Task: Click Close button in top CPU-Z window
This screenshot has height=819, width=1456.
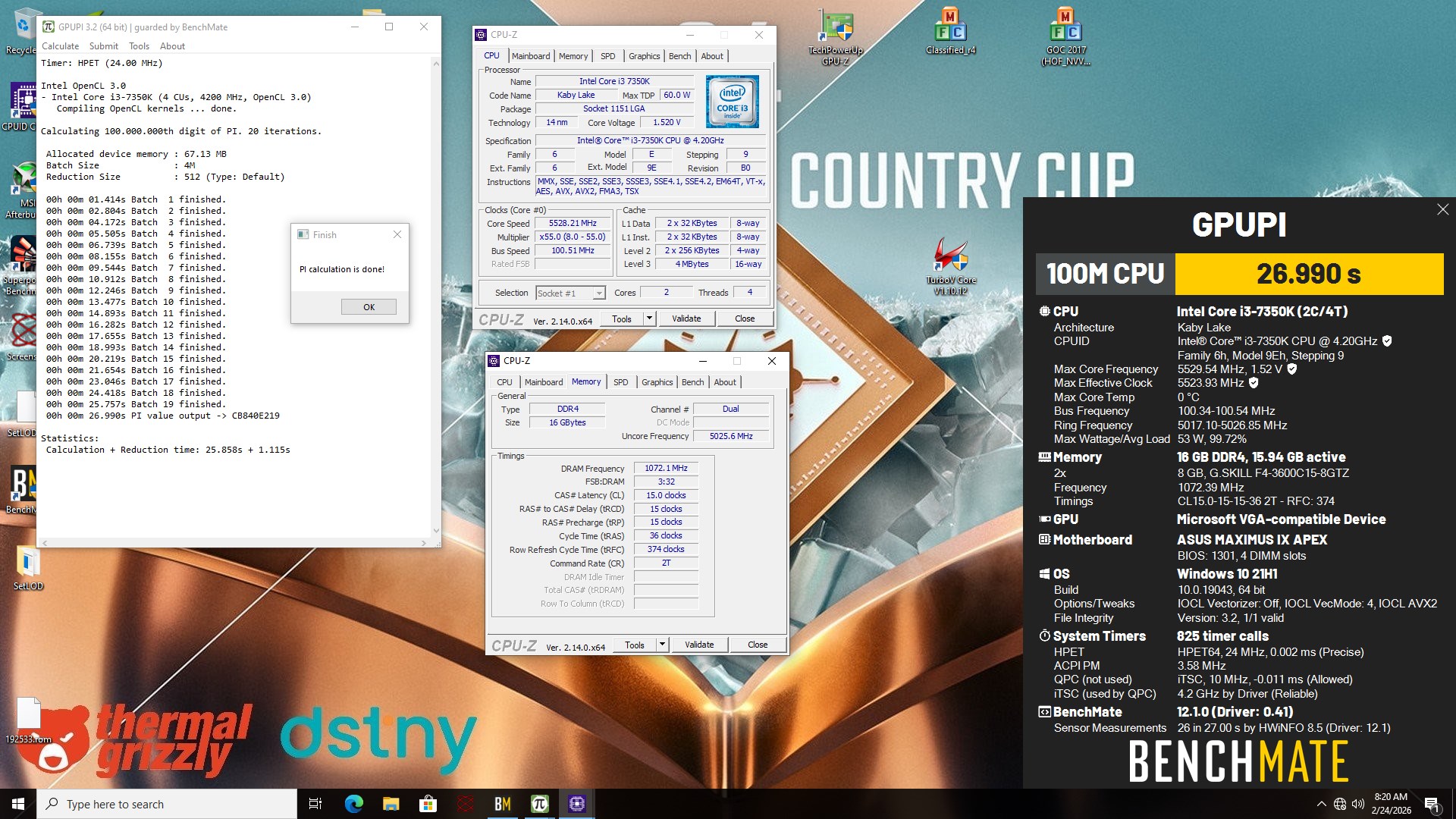Action: point(745,318)
